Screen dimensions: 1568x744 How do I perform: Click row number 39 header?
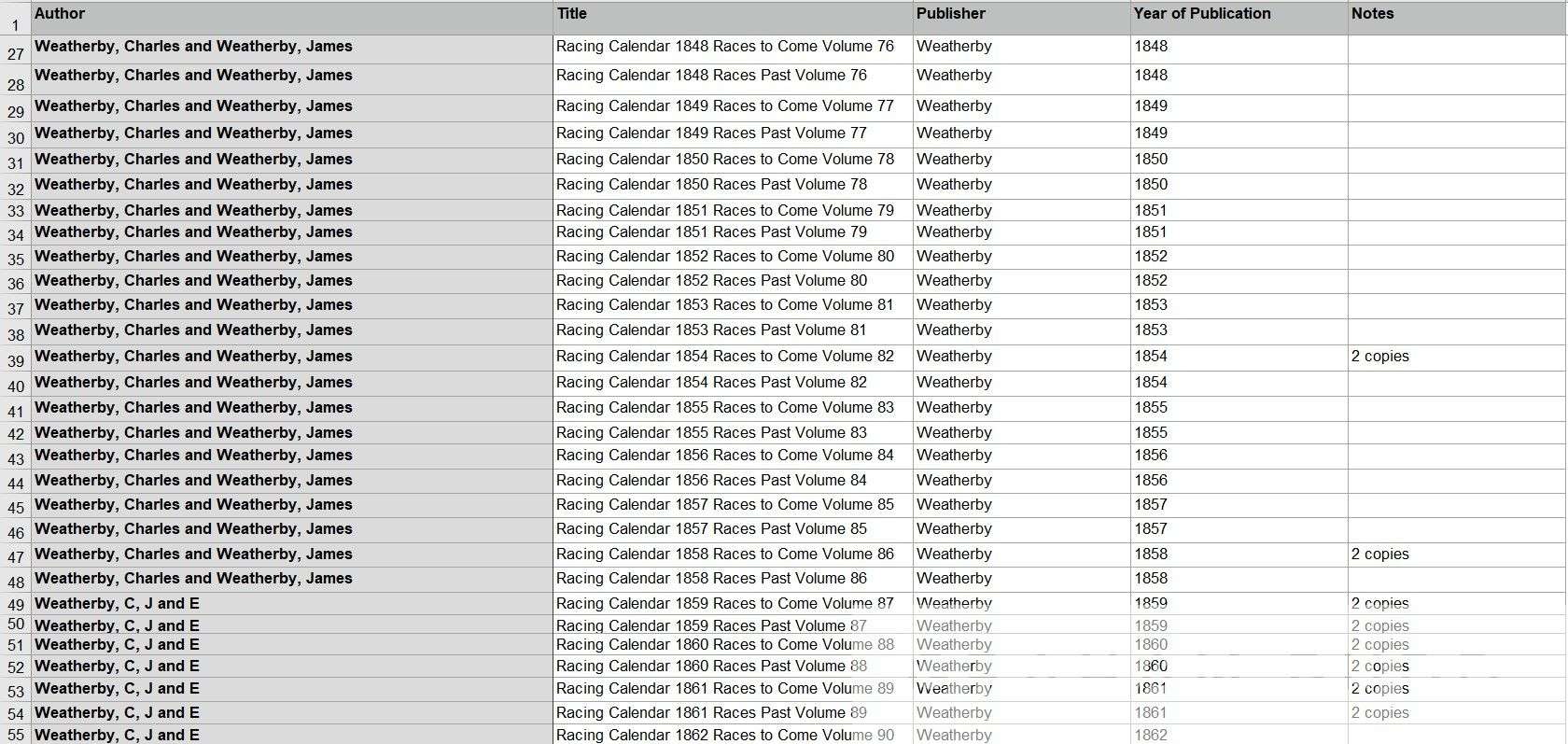[15, 361]
